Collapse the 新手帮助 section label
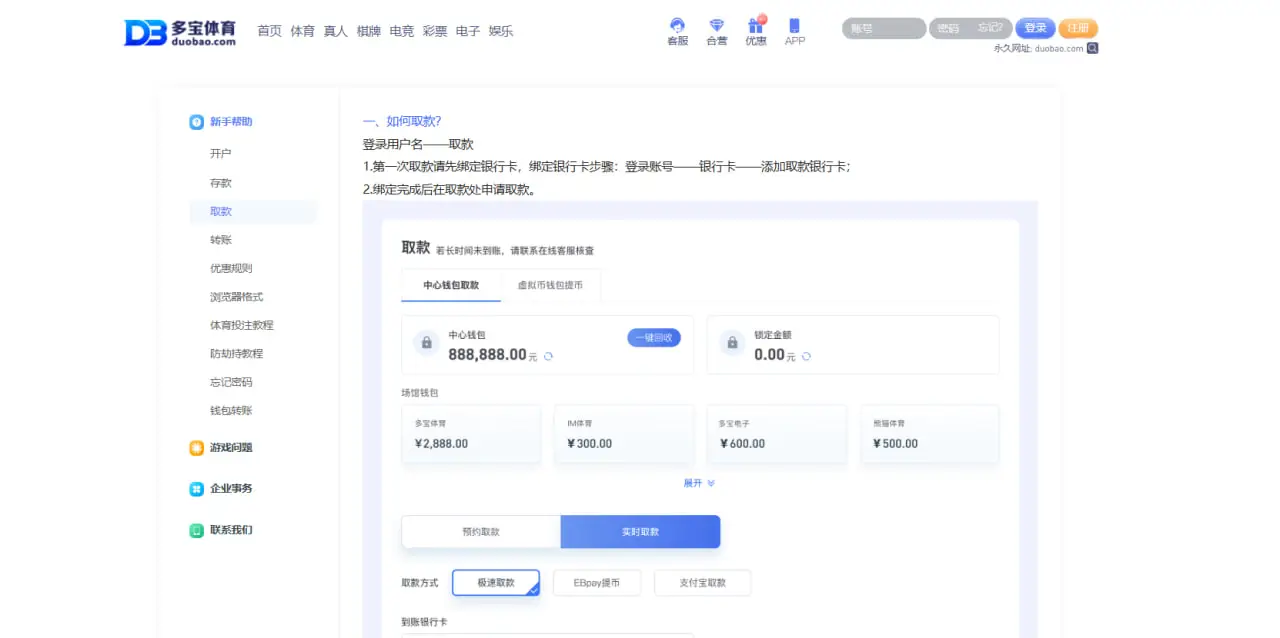Viewport: 1280px width, 638px height. coord(231,122)
